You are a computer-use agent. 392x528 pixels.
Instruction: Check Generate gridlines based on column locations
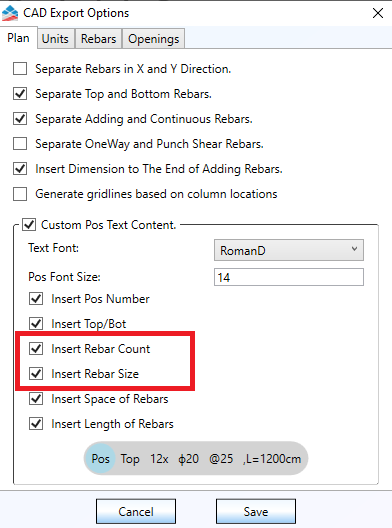[x=20, y=194]
